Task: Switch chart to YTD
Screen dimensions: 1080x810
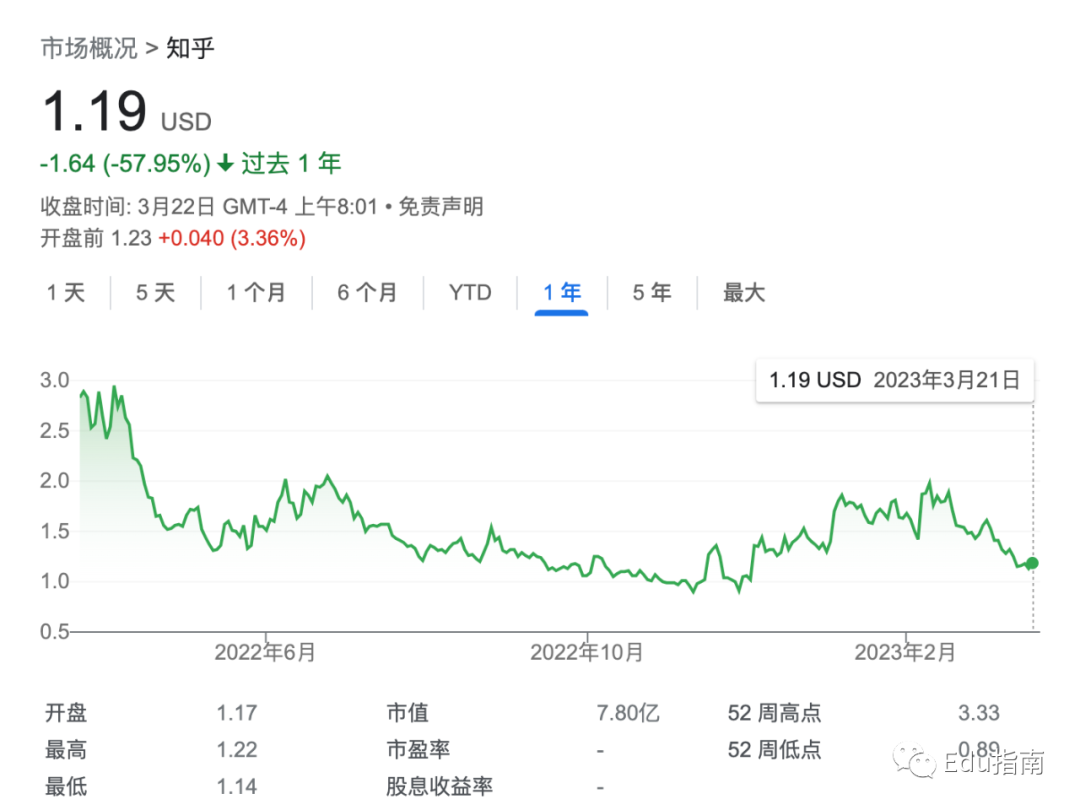Action: click(x=470, y=293)
